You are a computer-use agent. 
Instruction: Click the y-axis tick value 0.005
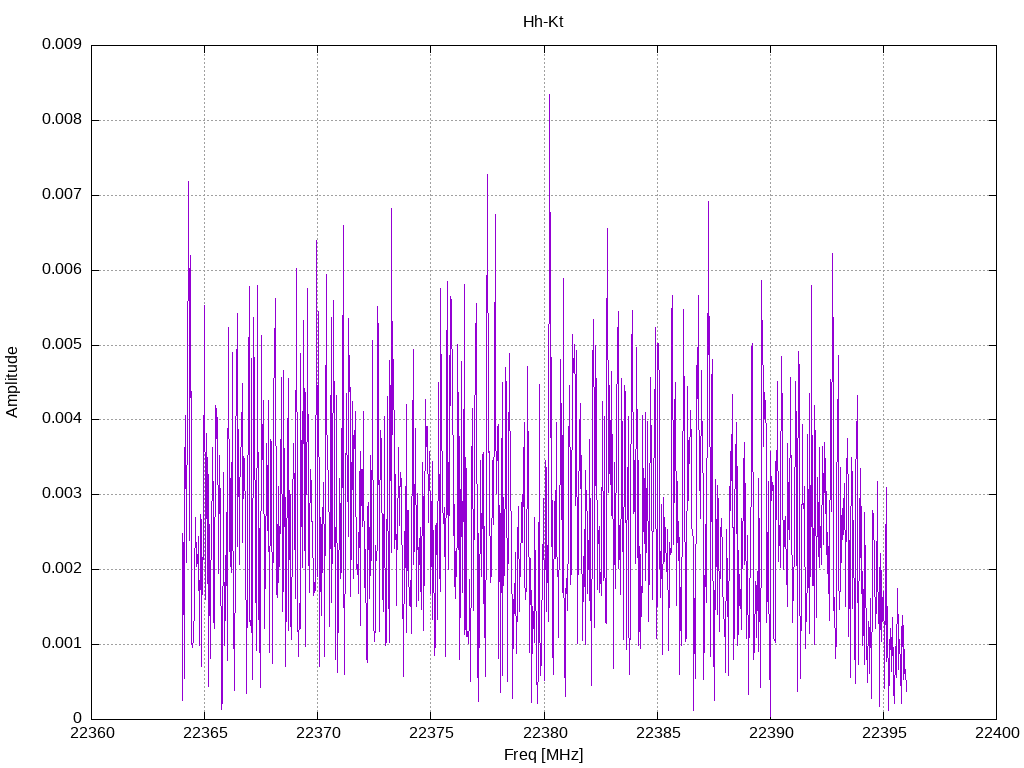62,344
